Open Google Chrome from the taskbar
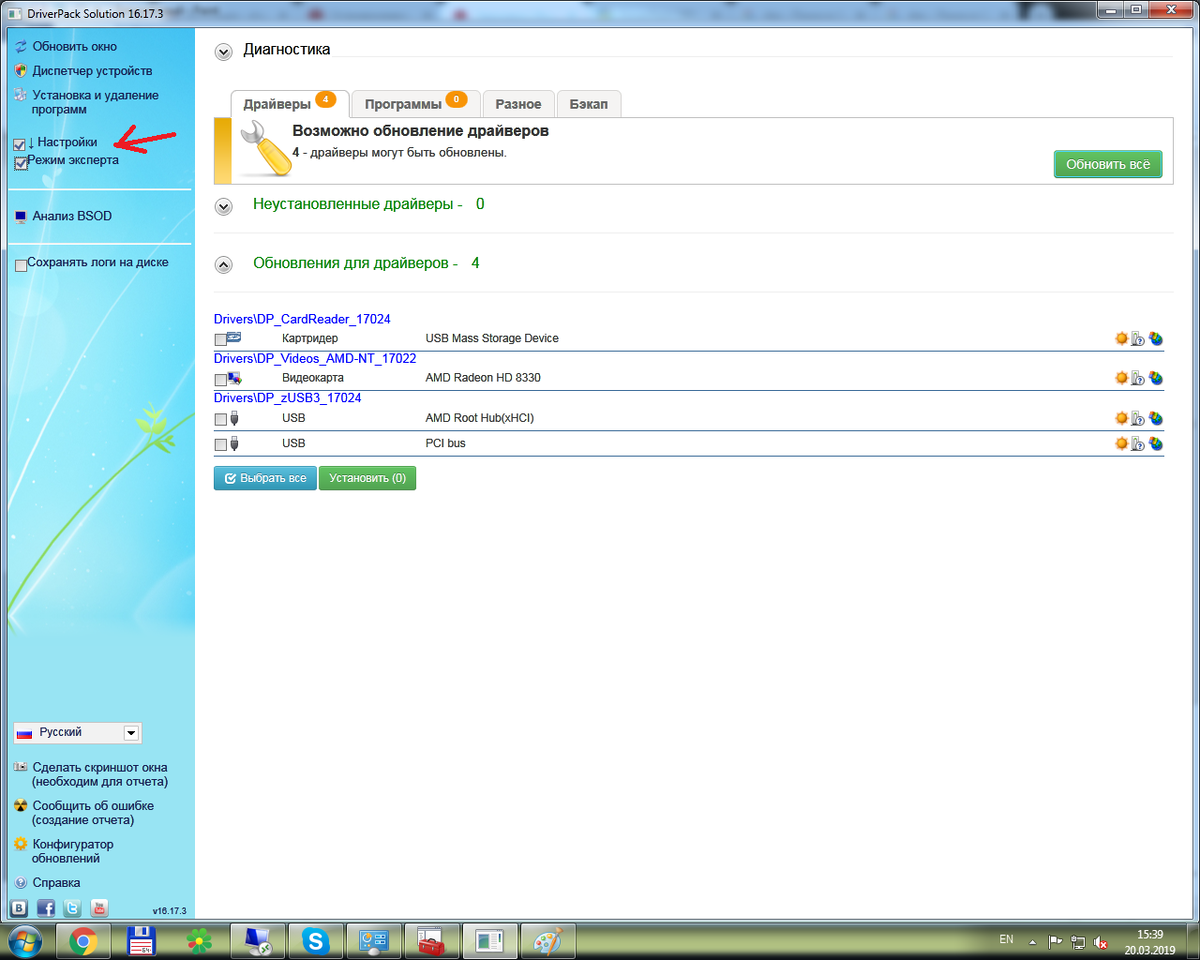 point(83,941)
